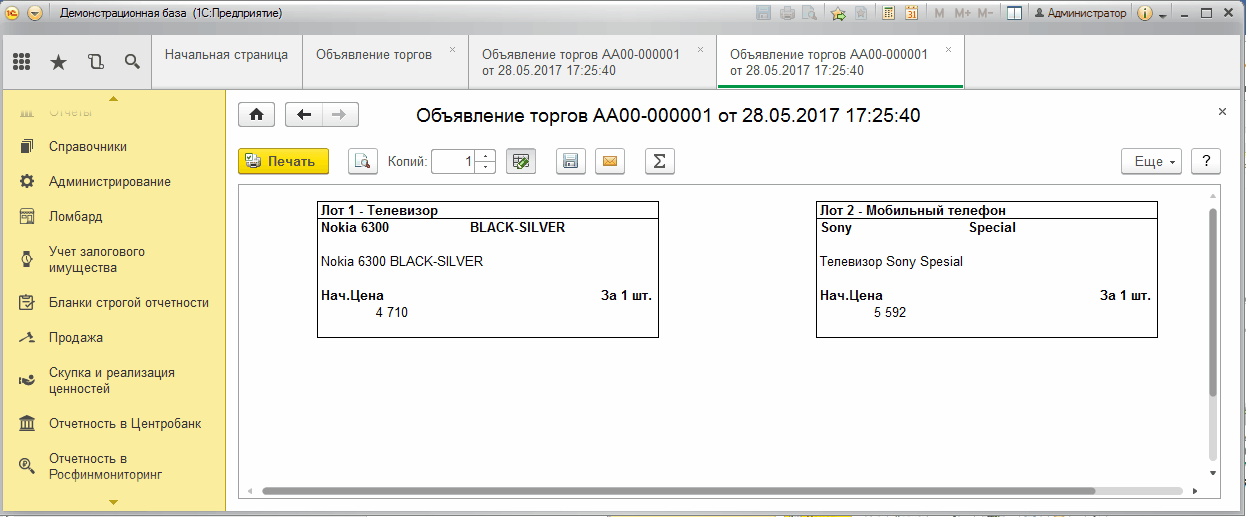Navigate back with the left arrow
The height and width of the screenshot is (517, 1246).
pos(304,115)
